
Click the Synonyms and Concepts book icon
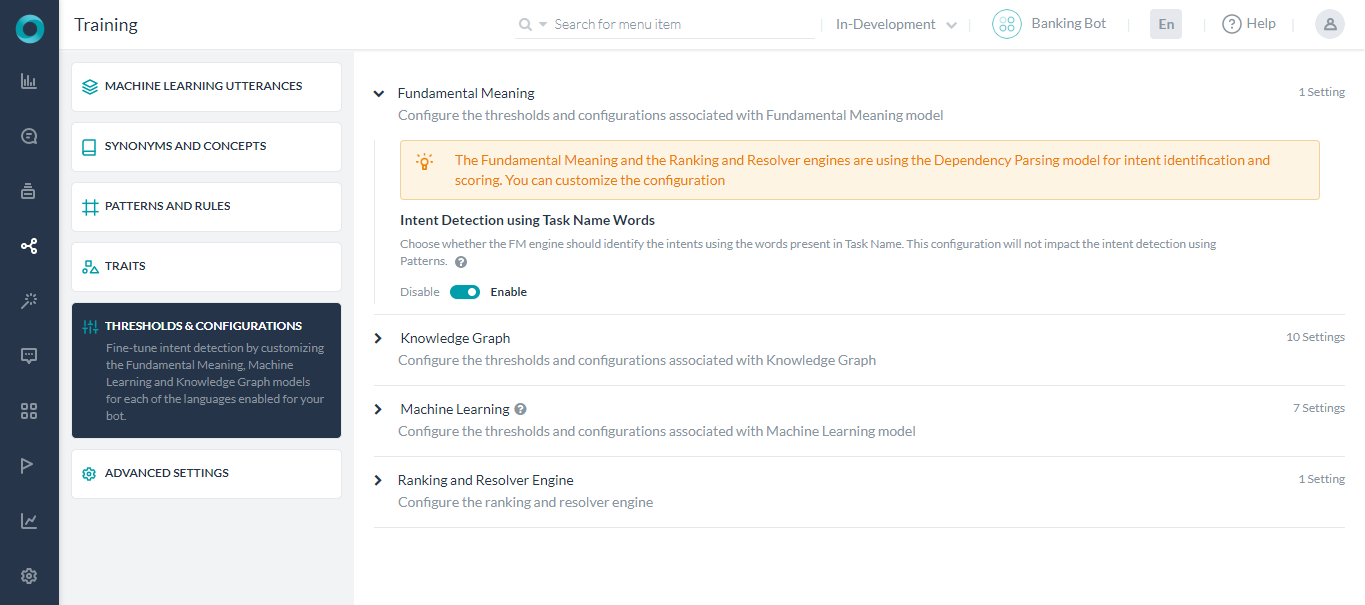[90, 147]
